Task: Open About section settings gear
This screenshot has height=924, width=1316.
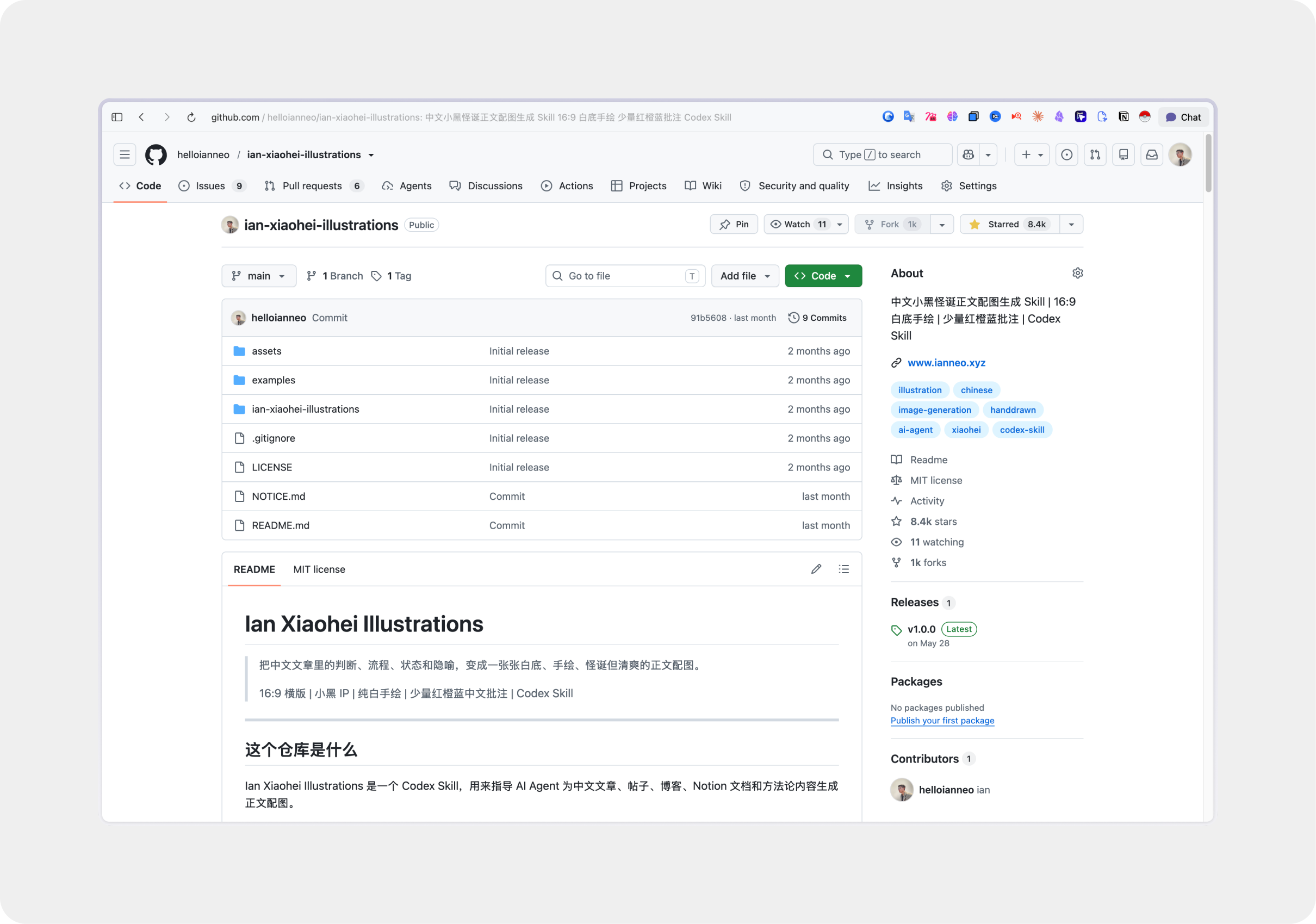Action: (1078, 274)
